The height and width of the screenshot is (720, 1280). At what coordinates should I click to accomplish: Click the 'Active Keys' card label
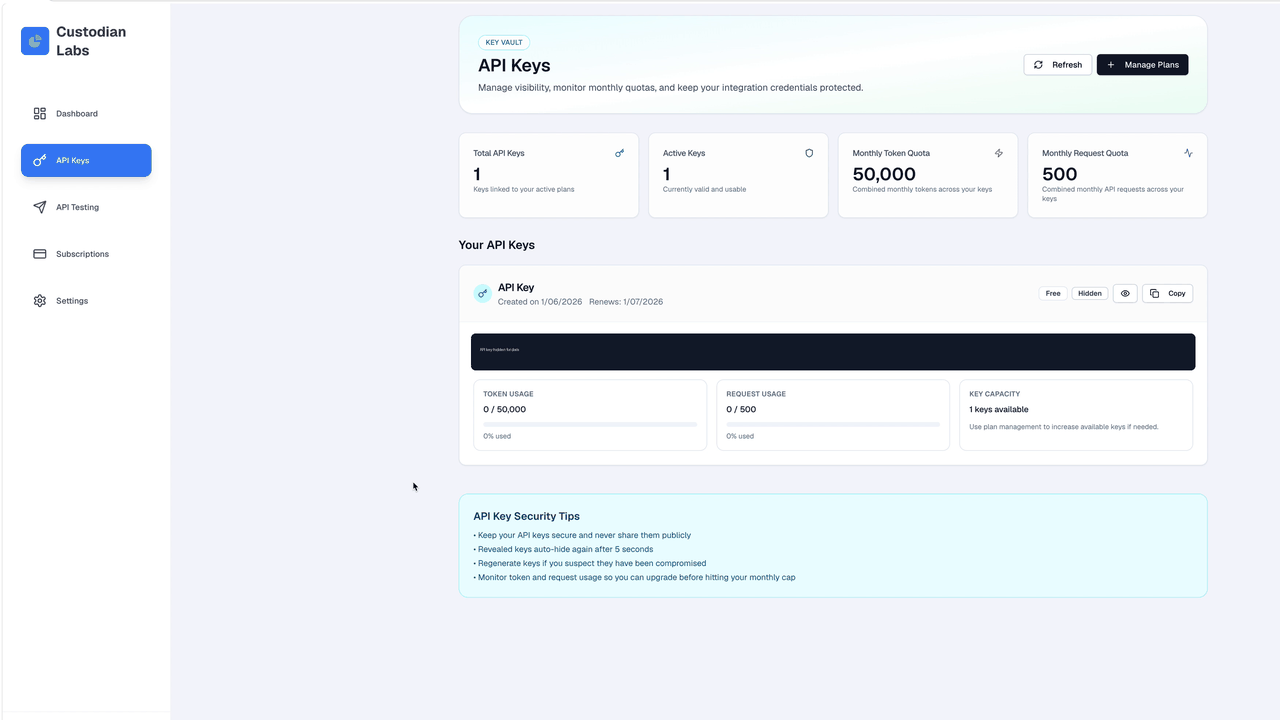coord(684,153)
